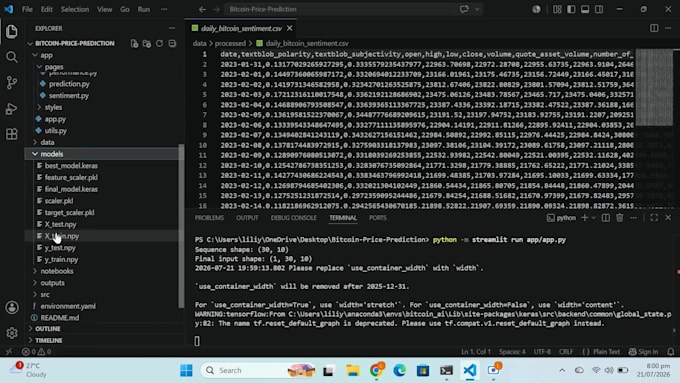Open Run and Debug view

point(12,108)
